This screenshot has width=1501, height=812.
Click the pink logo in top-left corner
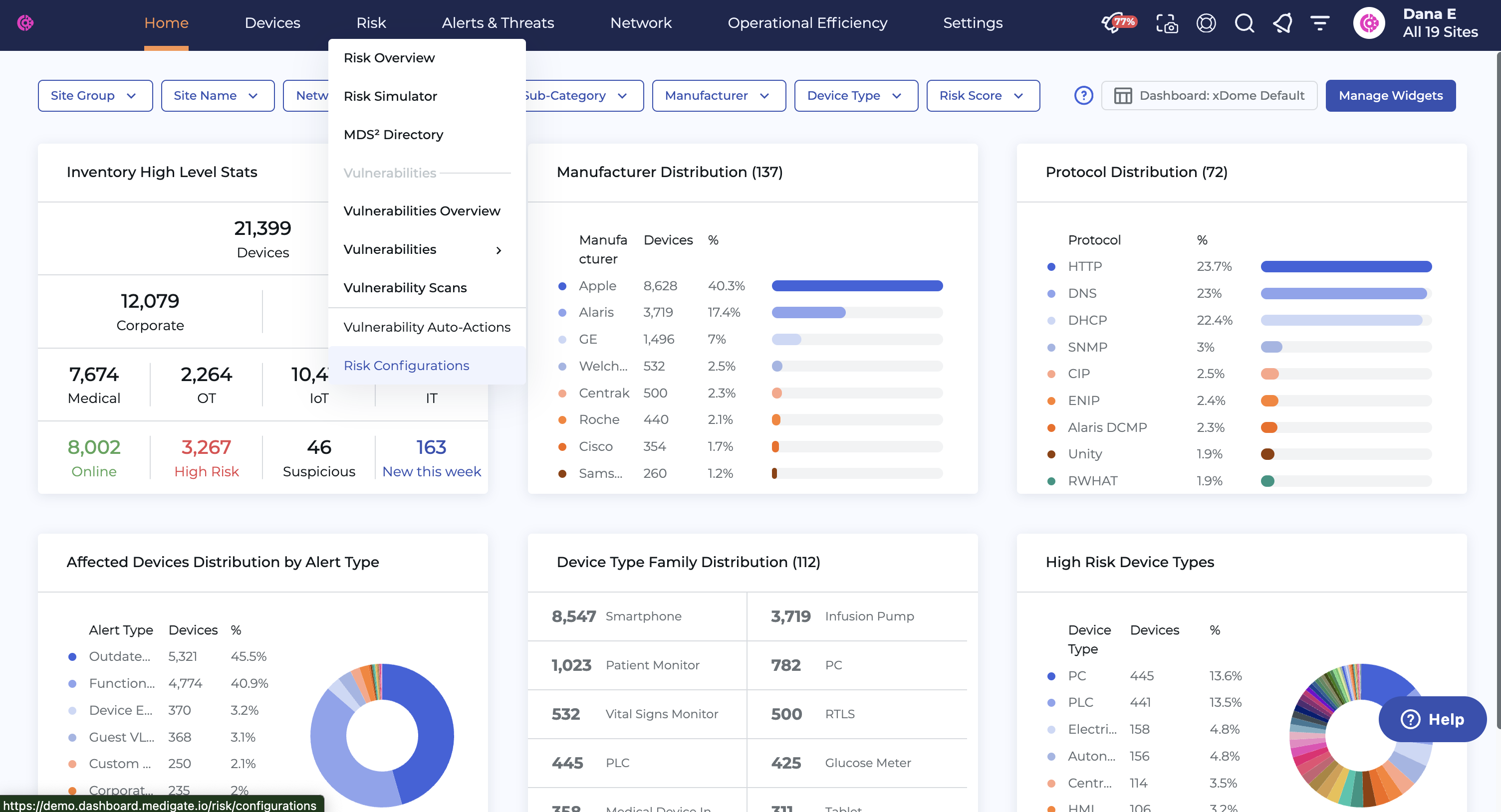25,23
